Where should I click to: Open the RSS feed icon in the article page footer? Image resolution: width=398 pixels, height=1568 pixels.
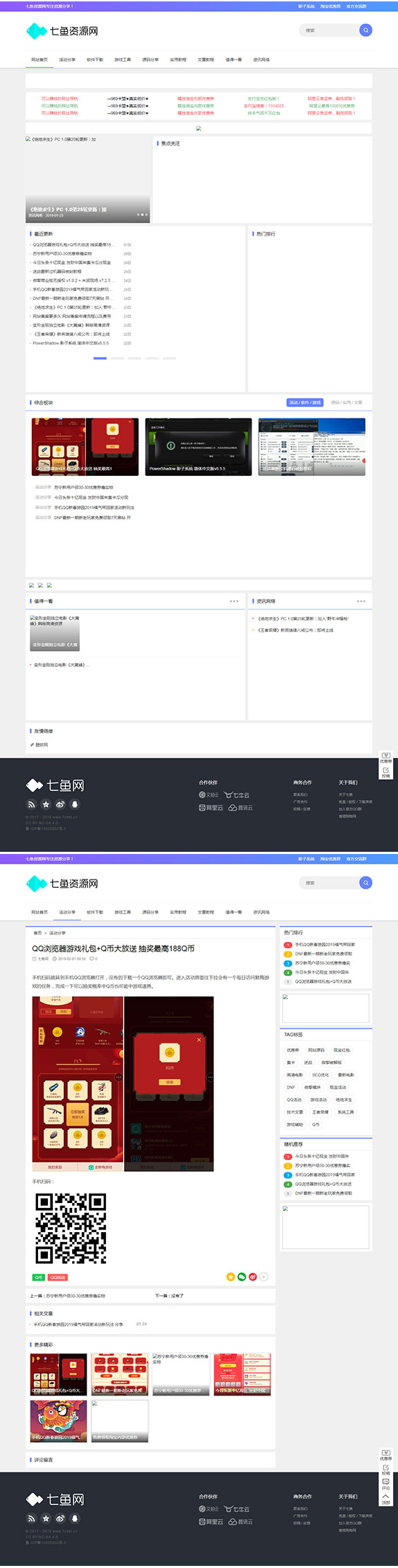coord(31,1518)
